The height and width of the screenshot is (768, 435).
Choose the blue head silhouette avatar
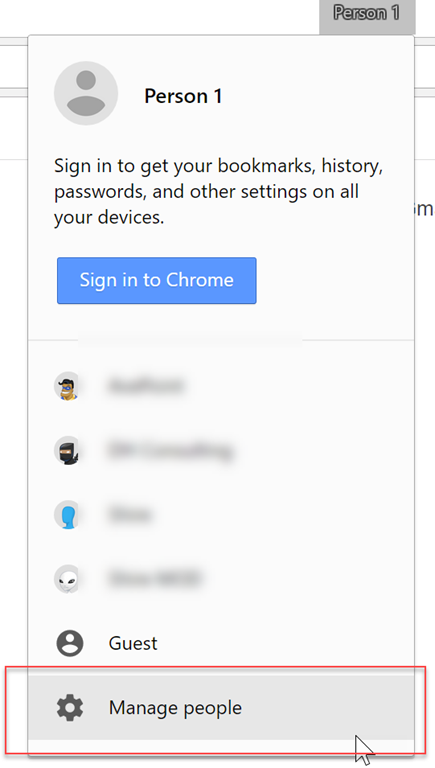pos(67,514)
